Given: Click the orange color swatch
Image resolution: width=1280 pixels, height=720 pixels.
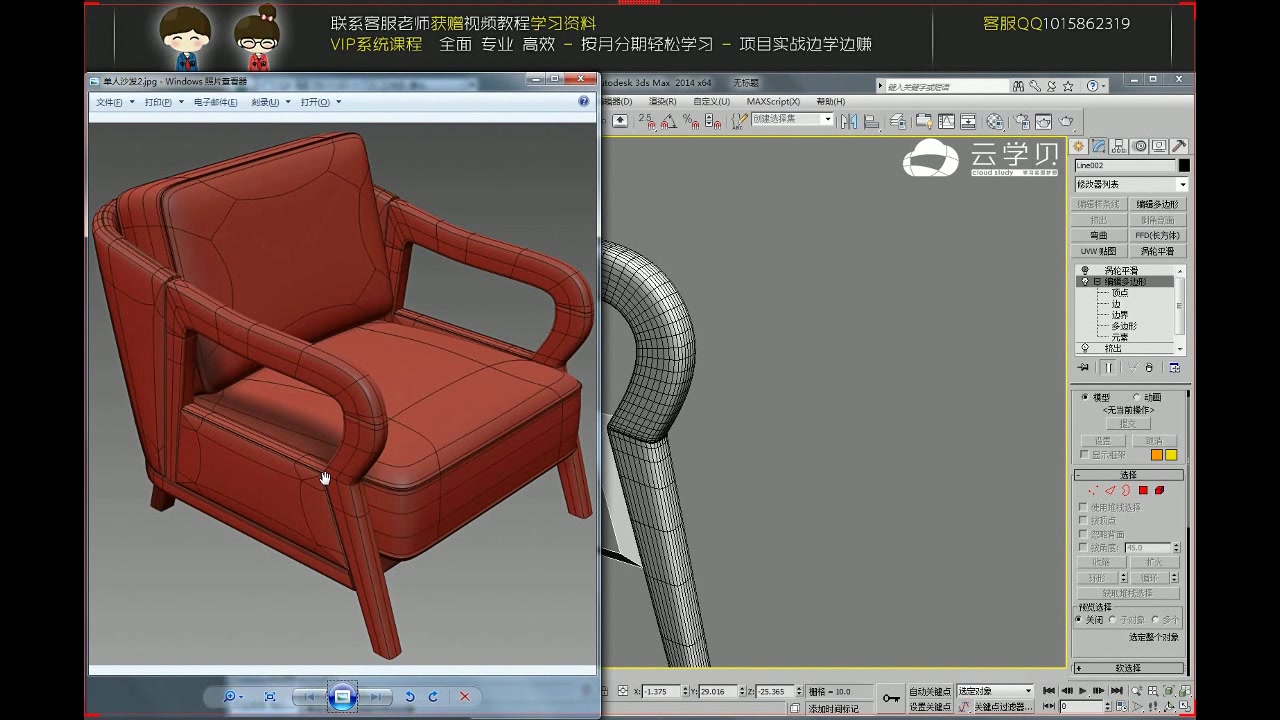Looking at the screenshot, I should pyautogui.click(x=1157, y=455).
